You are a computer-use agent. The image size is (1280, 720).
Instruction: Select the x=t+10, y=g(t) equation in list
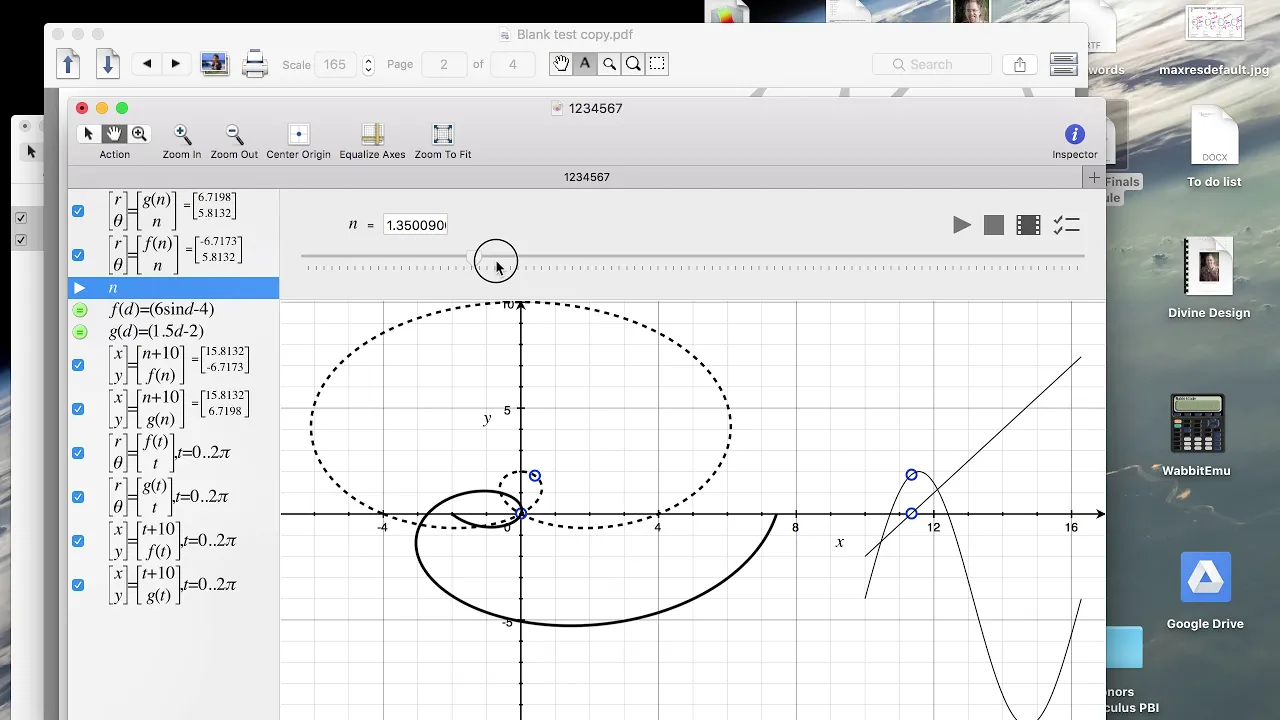(174, 585)
